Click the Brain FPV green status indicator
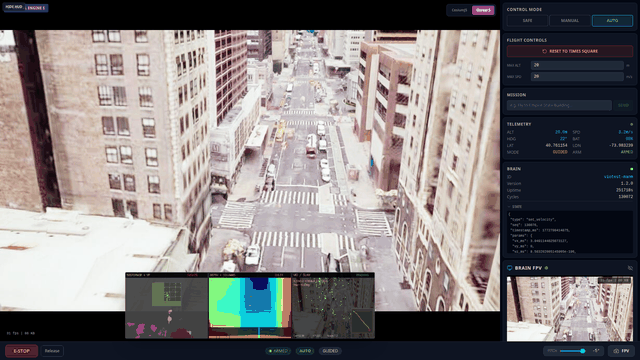This screenshot has width=640, height=360. [x=547, y=268]
